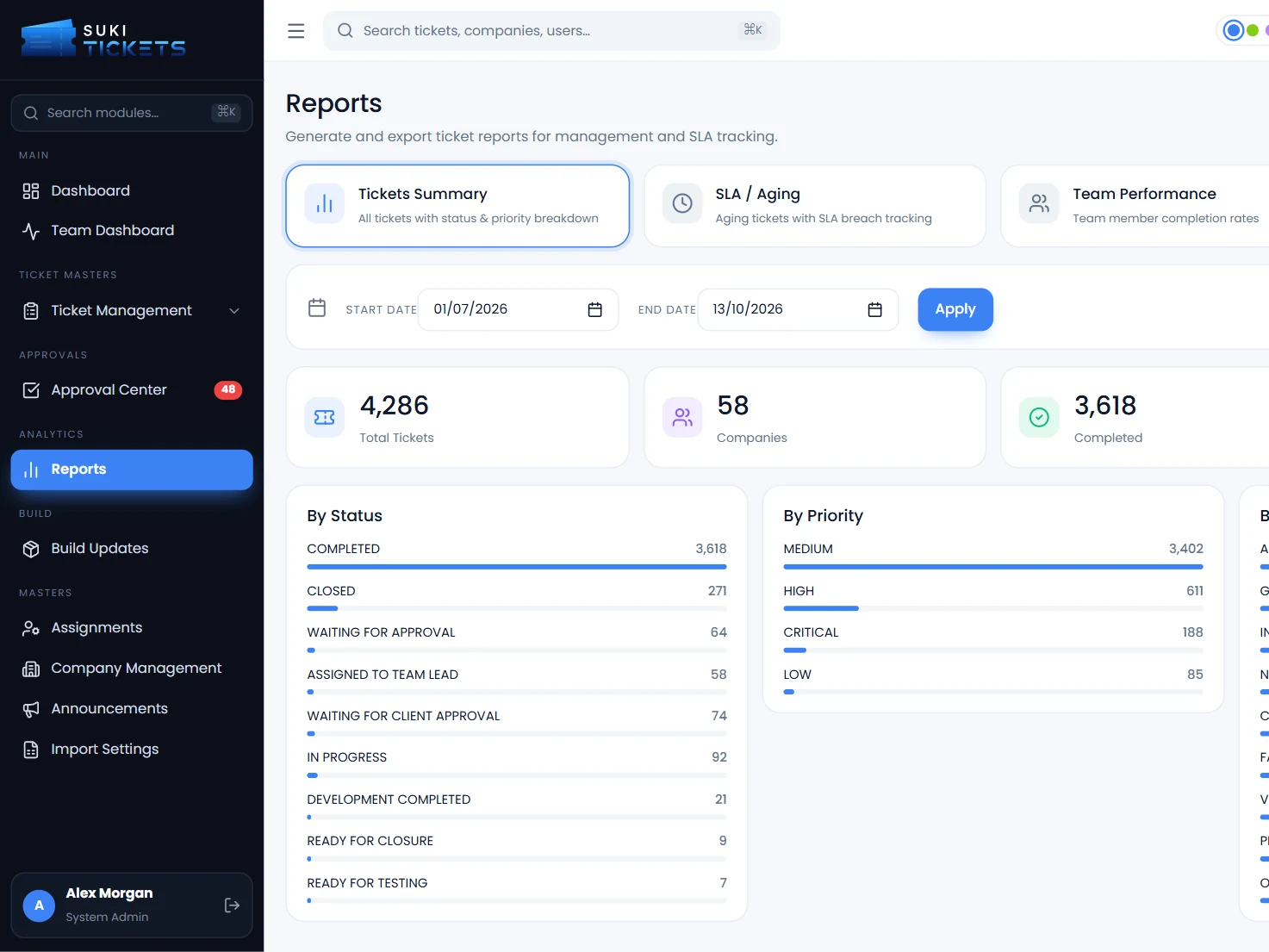Image resolution: width=1269 pixels, height=952 pixels.
Task: Click the Announcements megaphone icon
Action: 31,709
